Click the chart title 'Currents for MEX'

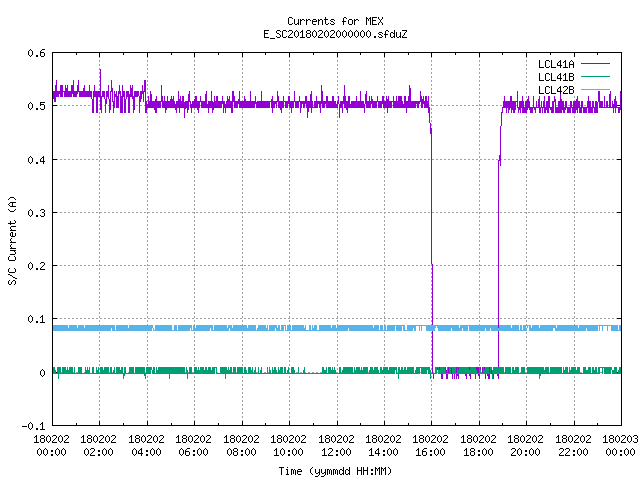[x=335, y=21]
